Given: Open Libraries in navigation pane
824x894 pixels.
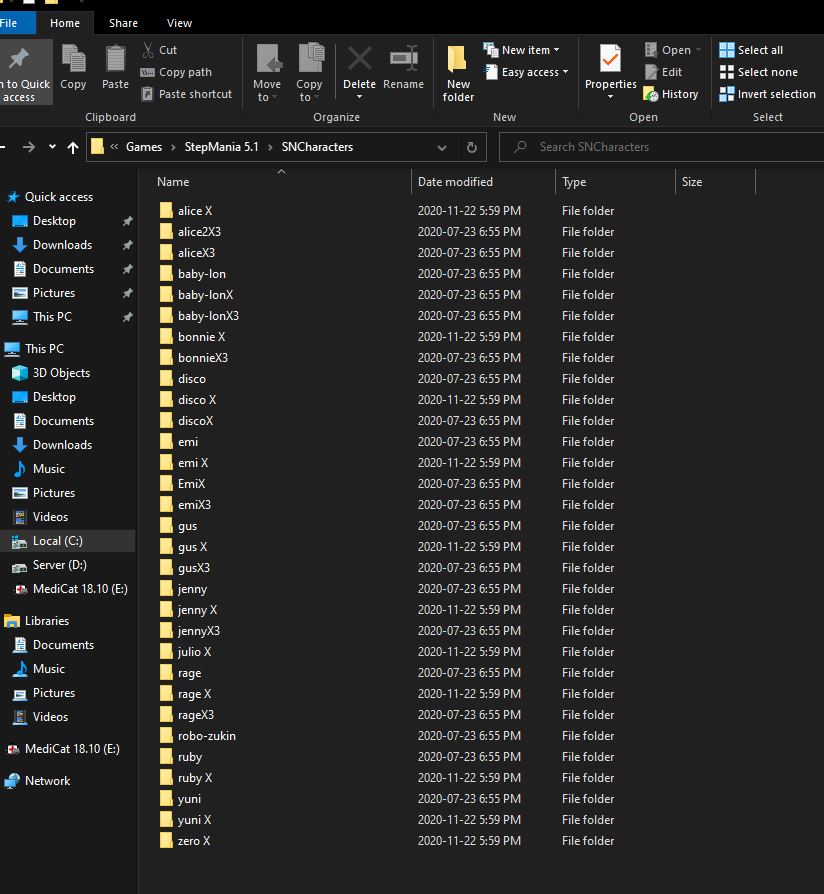Looking at the screenshot, I should (x=37, y=621).
